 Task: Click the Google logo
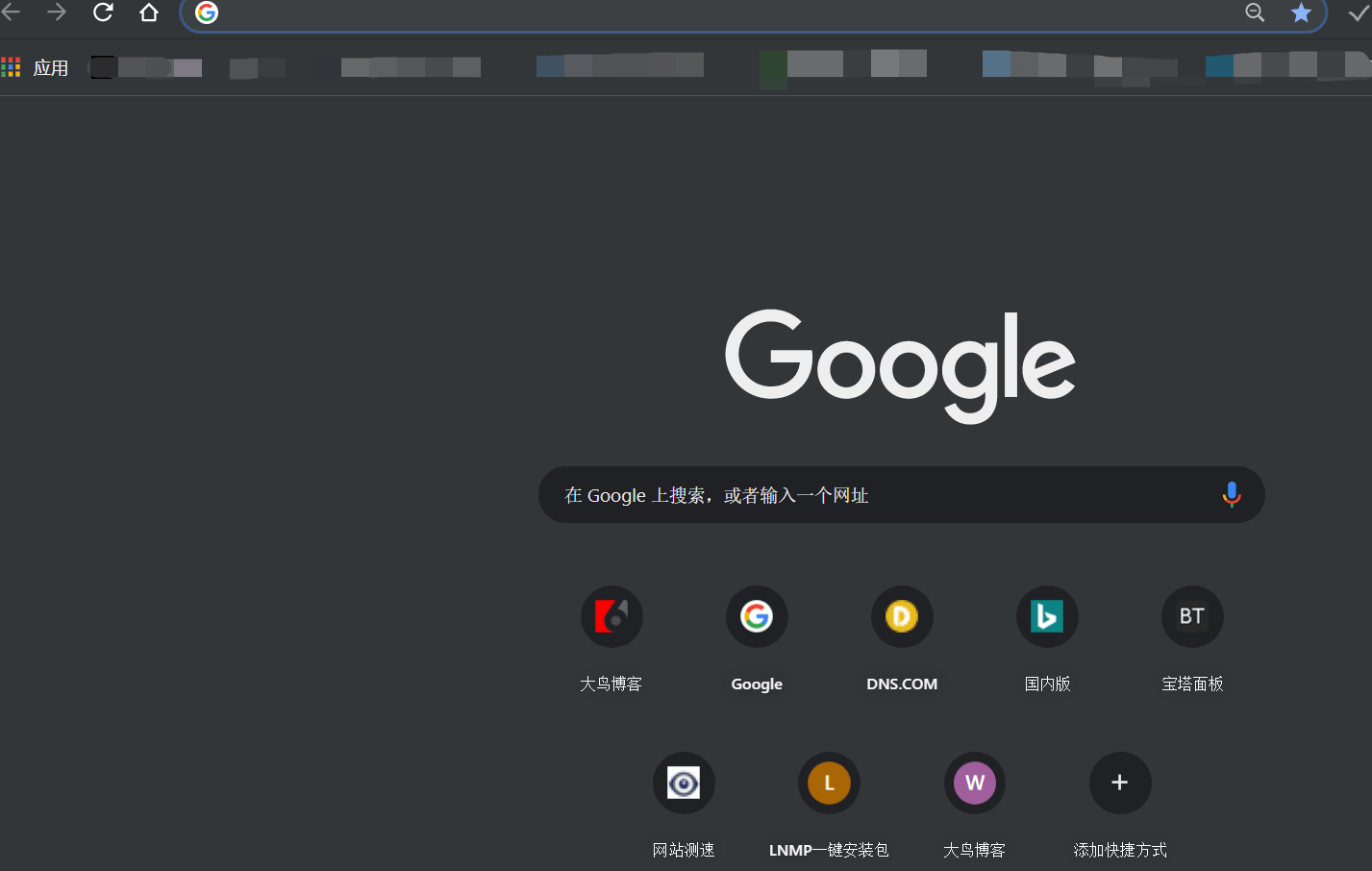pyautogui.click(x=901, y=365)
